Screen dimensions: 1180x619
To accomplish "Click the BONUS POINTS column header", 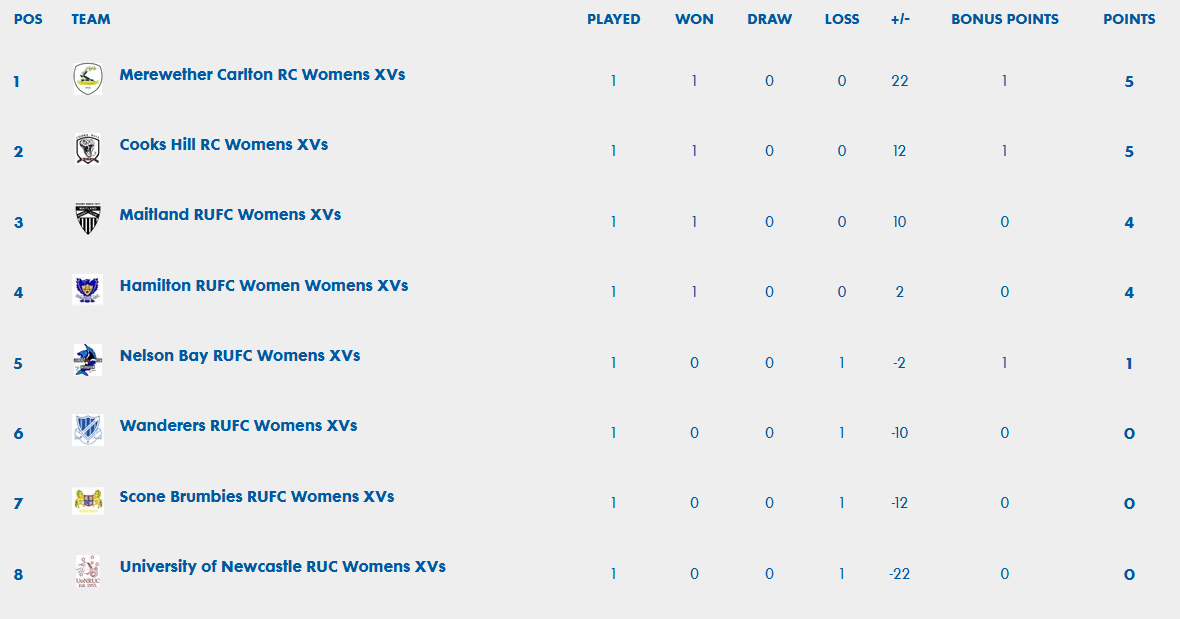I will [x=1005, y=20].
